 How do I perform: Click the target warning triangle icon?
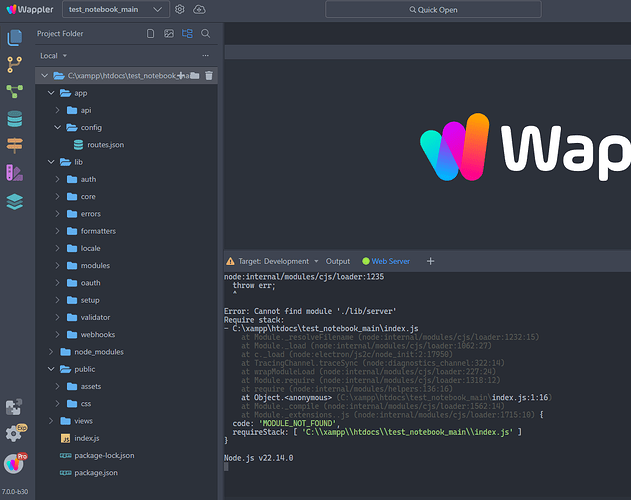pos(230,261)
